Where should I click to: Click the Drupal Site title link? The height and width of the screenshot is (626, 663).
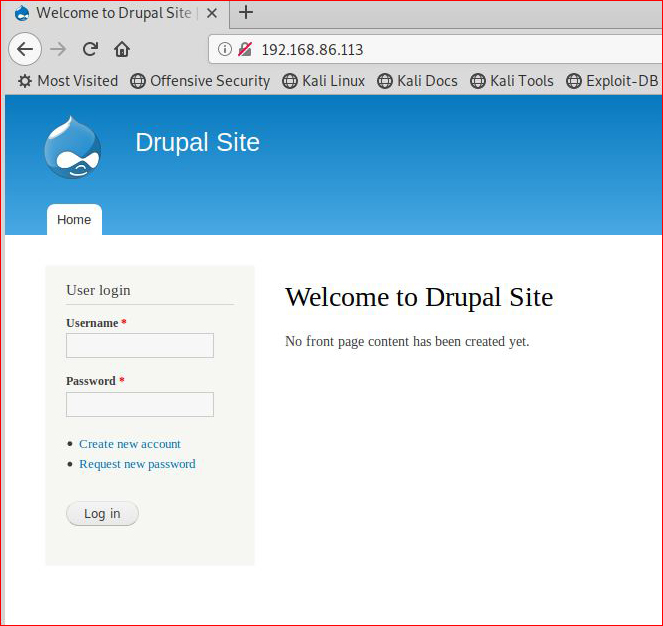(197, 142)
